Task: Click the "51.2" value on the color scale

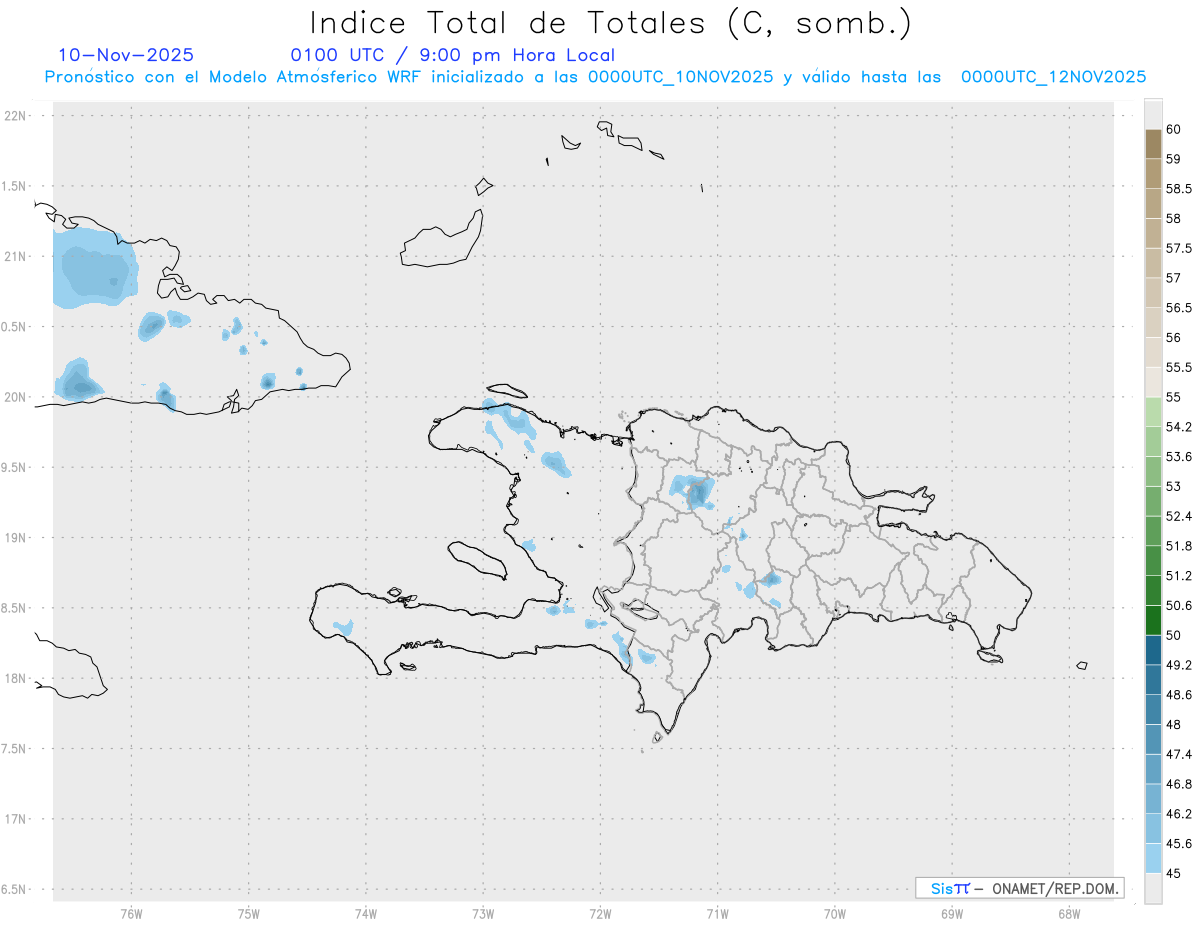Action: coord(1178,575)
